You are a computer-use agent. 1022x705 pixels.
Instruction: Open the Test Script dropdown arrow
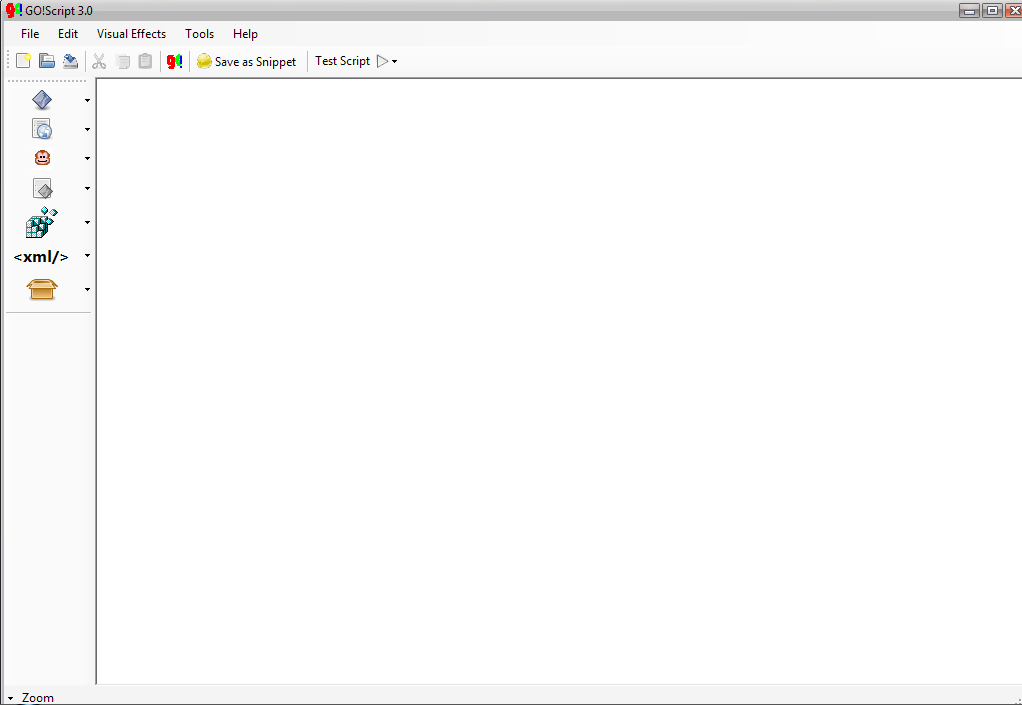(x=395, y=62)
